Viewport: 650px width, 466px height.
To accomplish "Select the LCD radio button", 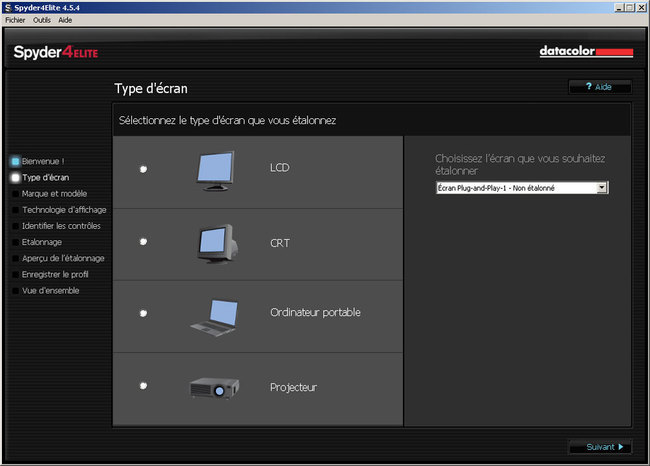I will (143, 169).
